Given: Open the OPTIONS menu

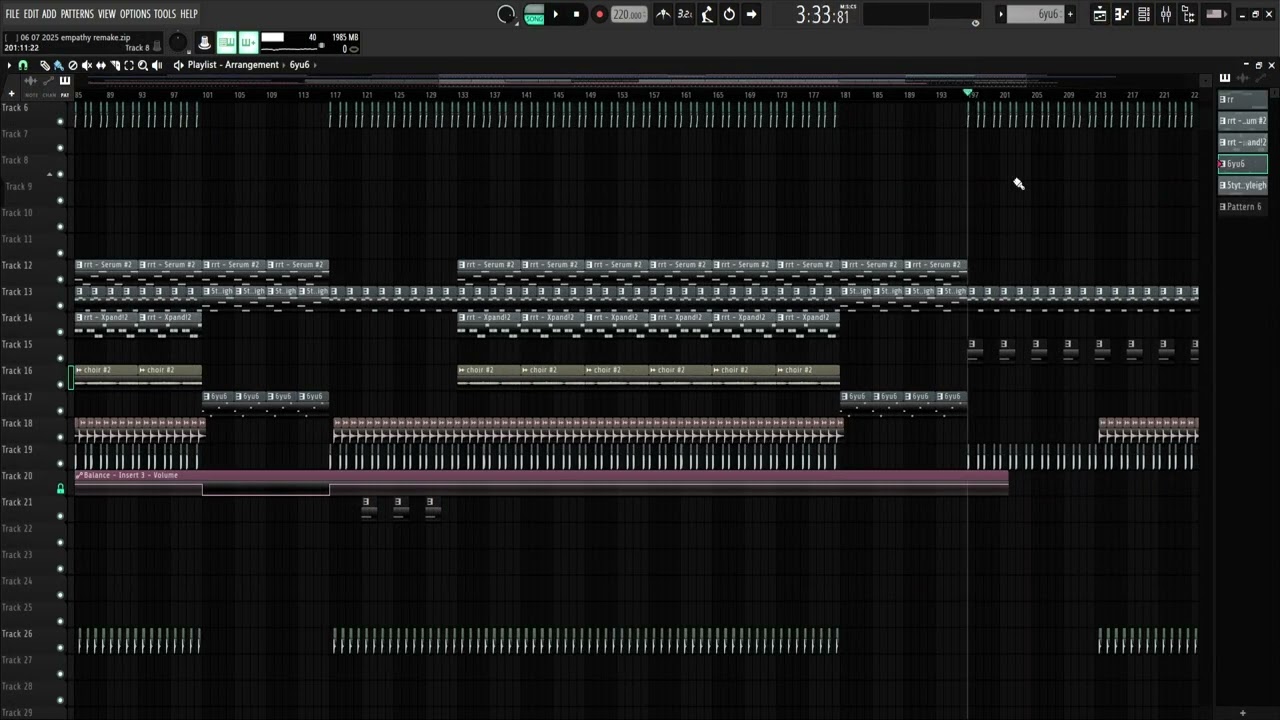Looking at the screenshot, I should [134, 14].
